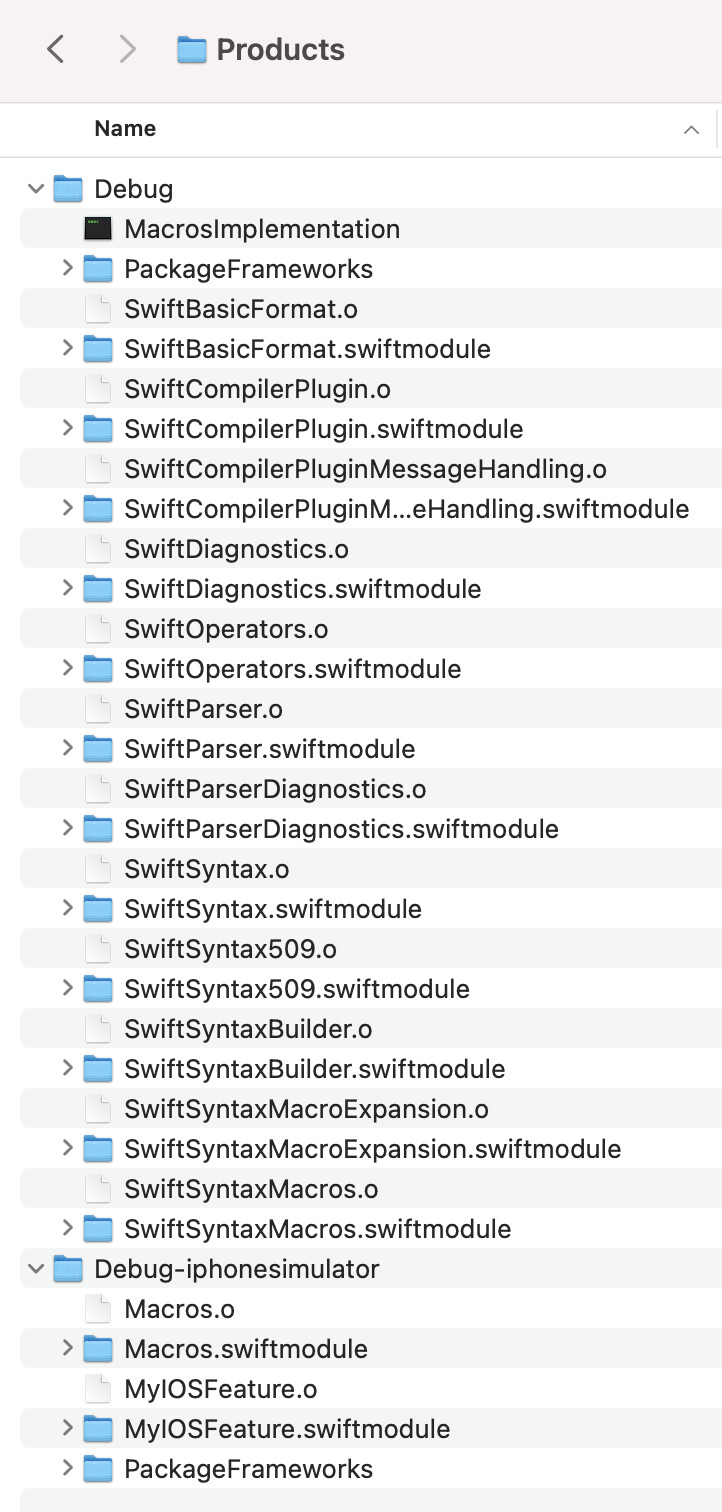Viewport: 722px width, 1512px height.
Task: Collapse the Debug-iphonesimulator folder
Action: tap(37, 1269)
